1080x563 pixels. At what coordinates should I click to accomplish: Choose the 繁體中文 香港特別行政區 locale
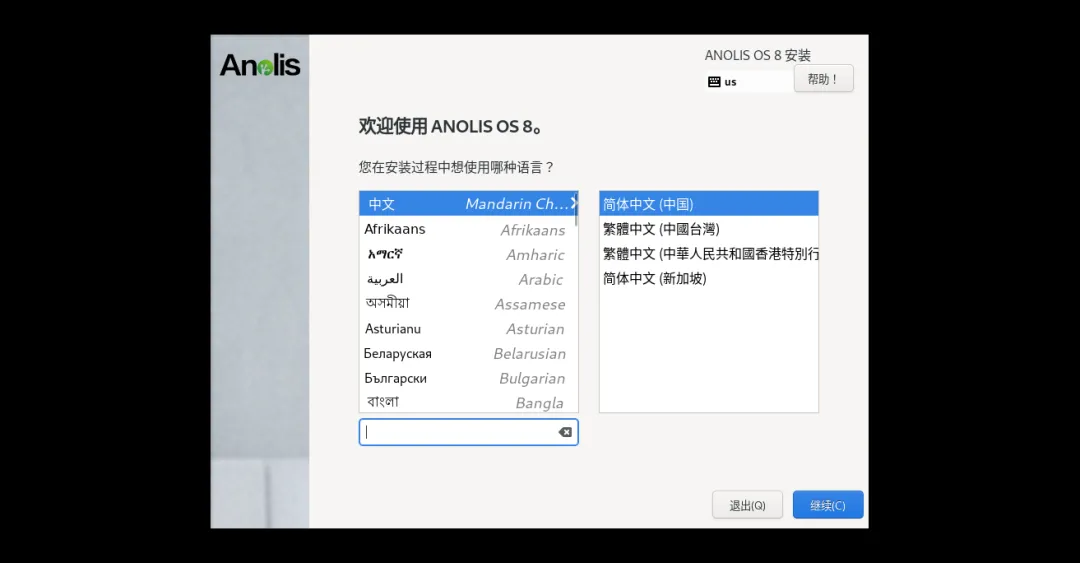[x=709, y=254]
